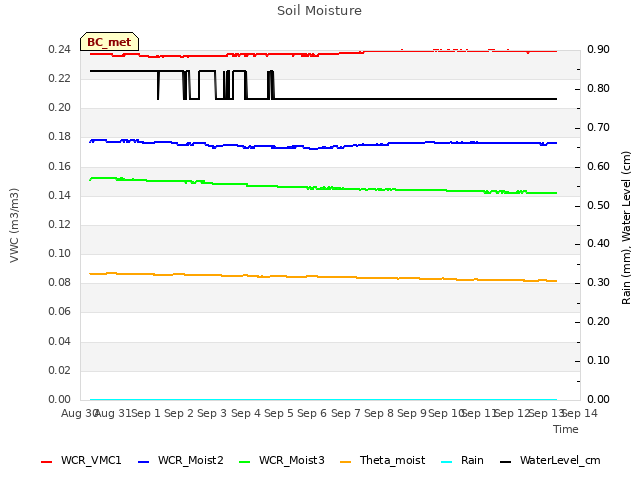Click the Rain (mm), Water Level (cm) axis label
640x480 pixels.
pos(626,228)
